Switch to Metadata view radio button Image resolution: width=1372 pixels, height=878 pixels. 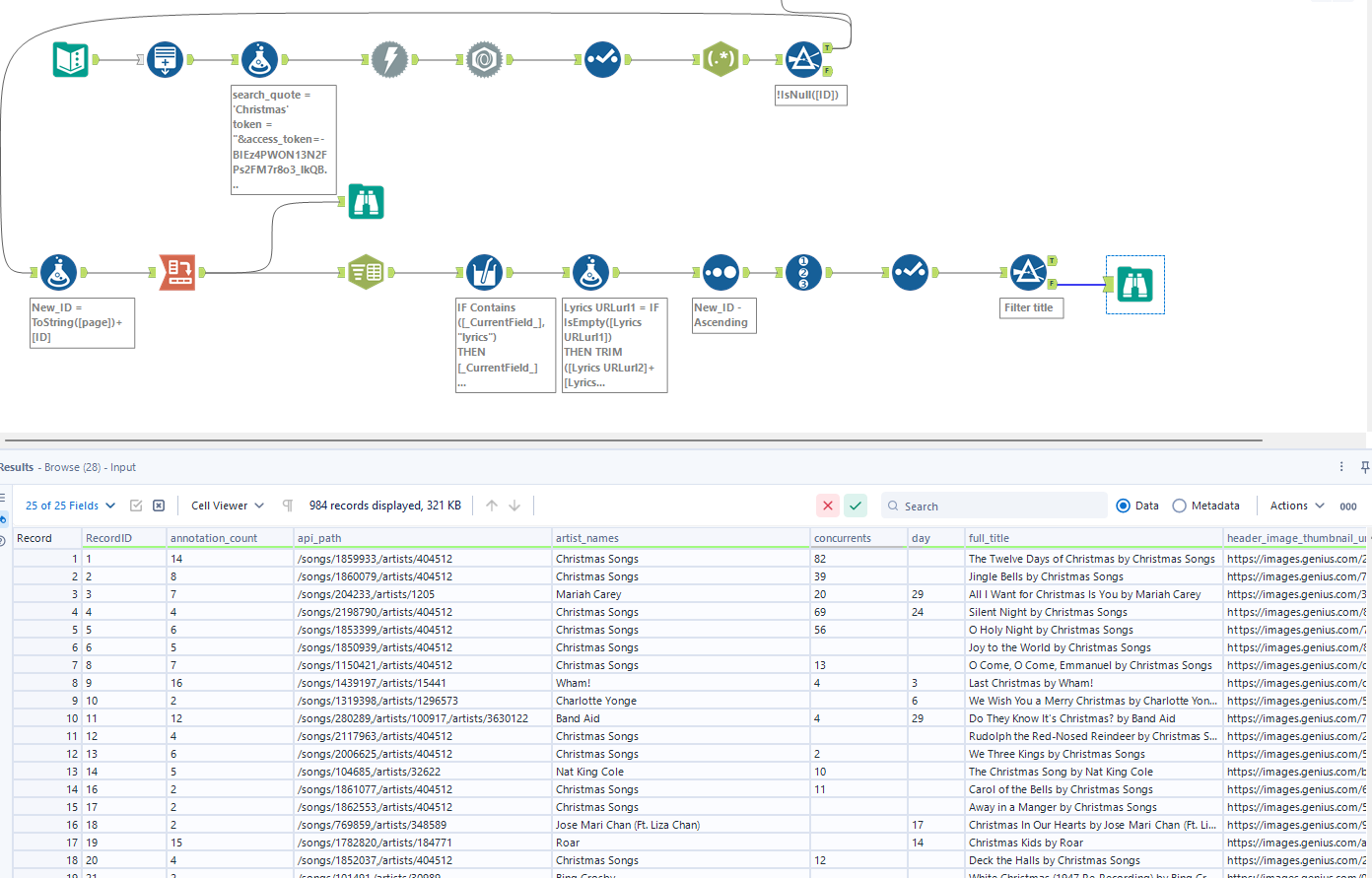click(x=1179, y=506)
